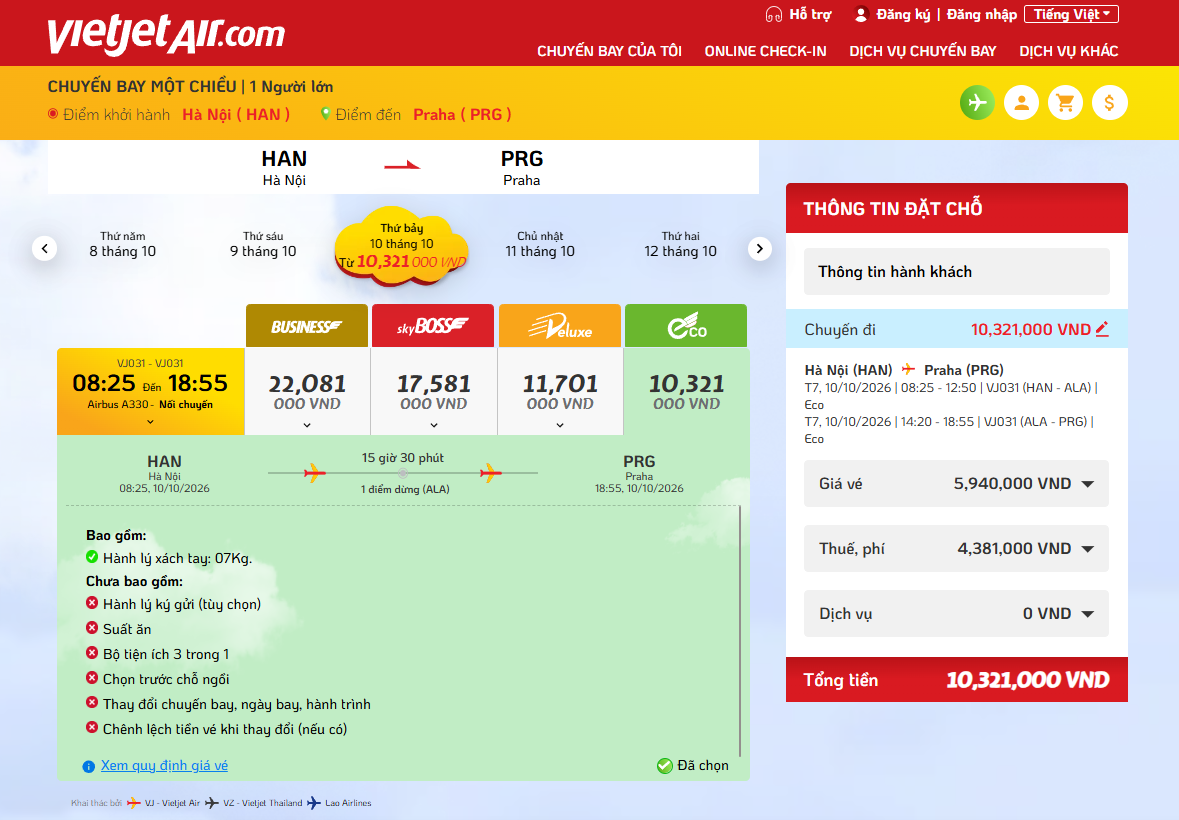
Task: Select Chủ nhật 11 tháng 10 date
Action: pyautogui.click(x=540, y=245)
